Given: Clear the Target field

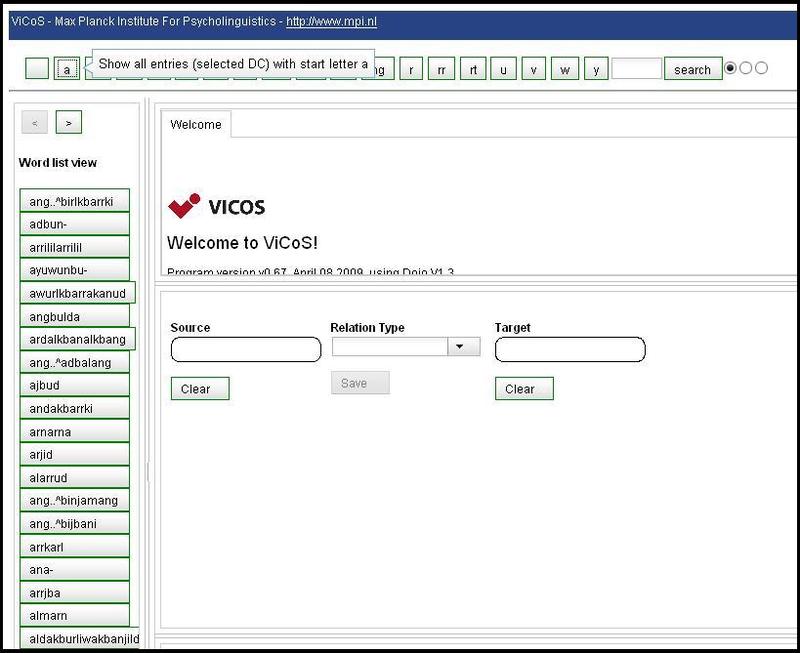Looking at the screenshot, I should [524, 389].
